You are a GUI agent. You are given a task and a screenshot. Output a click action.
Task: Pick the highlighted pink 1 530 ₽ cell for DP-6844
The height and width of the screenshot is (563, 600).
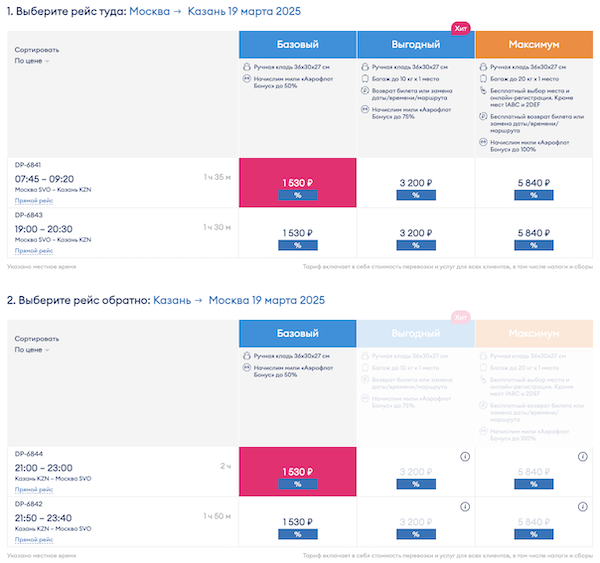(x=298, y=471)
